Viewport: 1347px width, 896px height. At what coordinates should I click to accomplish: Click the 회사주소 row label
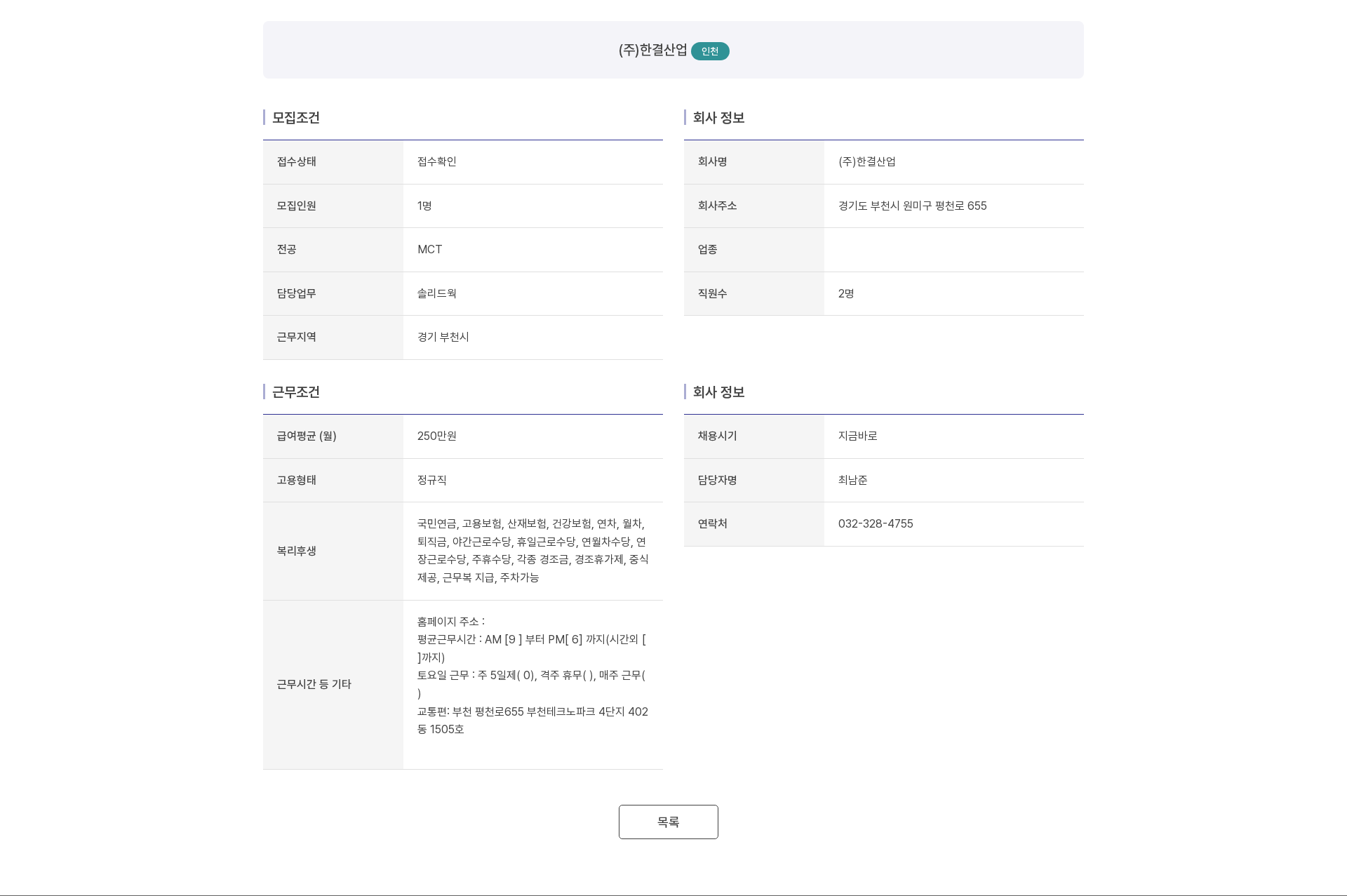(x=718, y=206)
